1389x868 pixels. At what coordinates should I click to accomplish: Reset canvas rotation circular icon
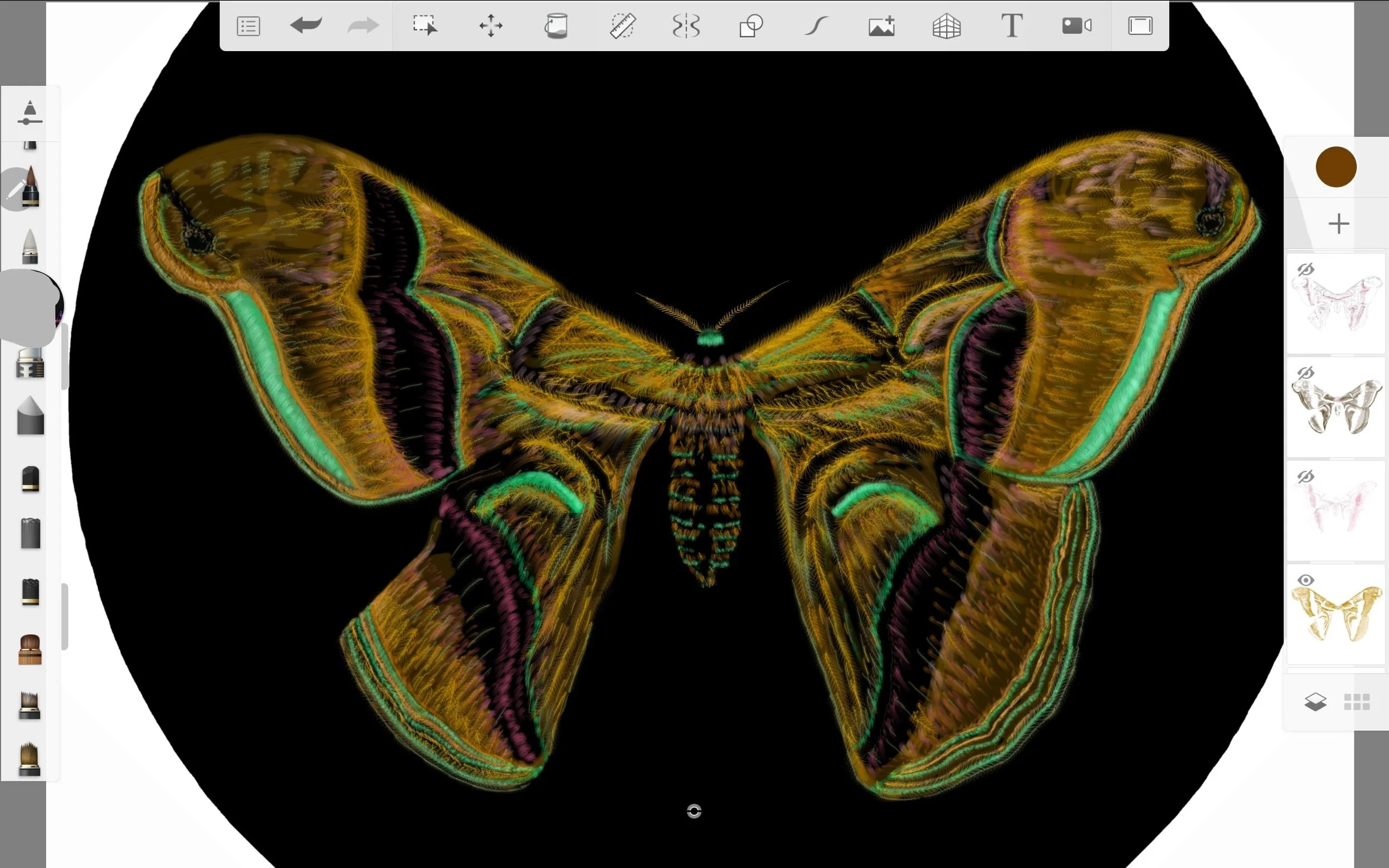(693, 811)
